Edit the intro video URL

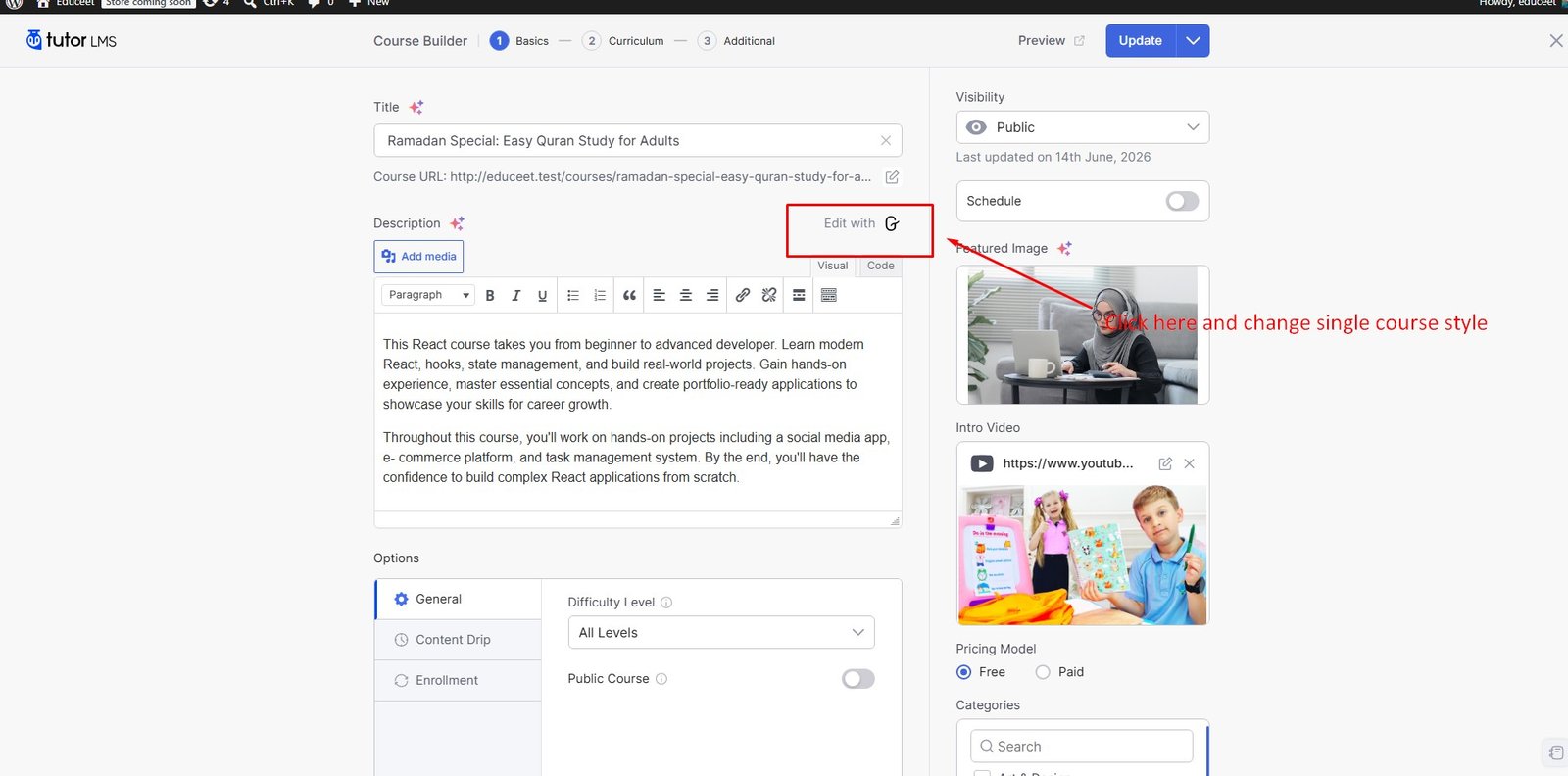pyautogui.click(x=1165, y=463)
